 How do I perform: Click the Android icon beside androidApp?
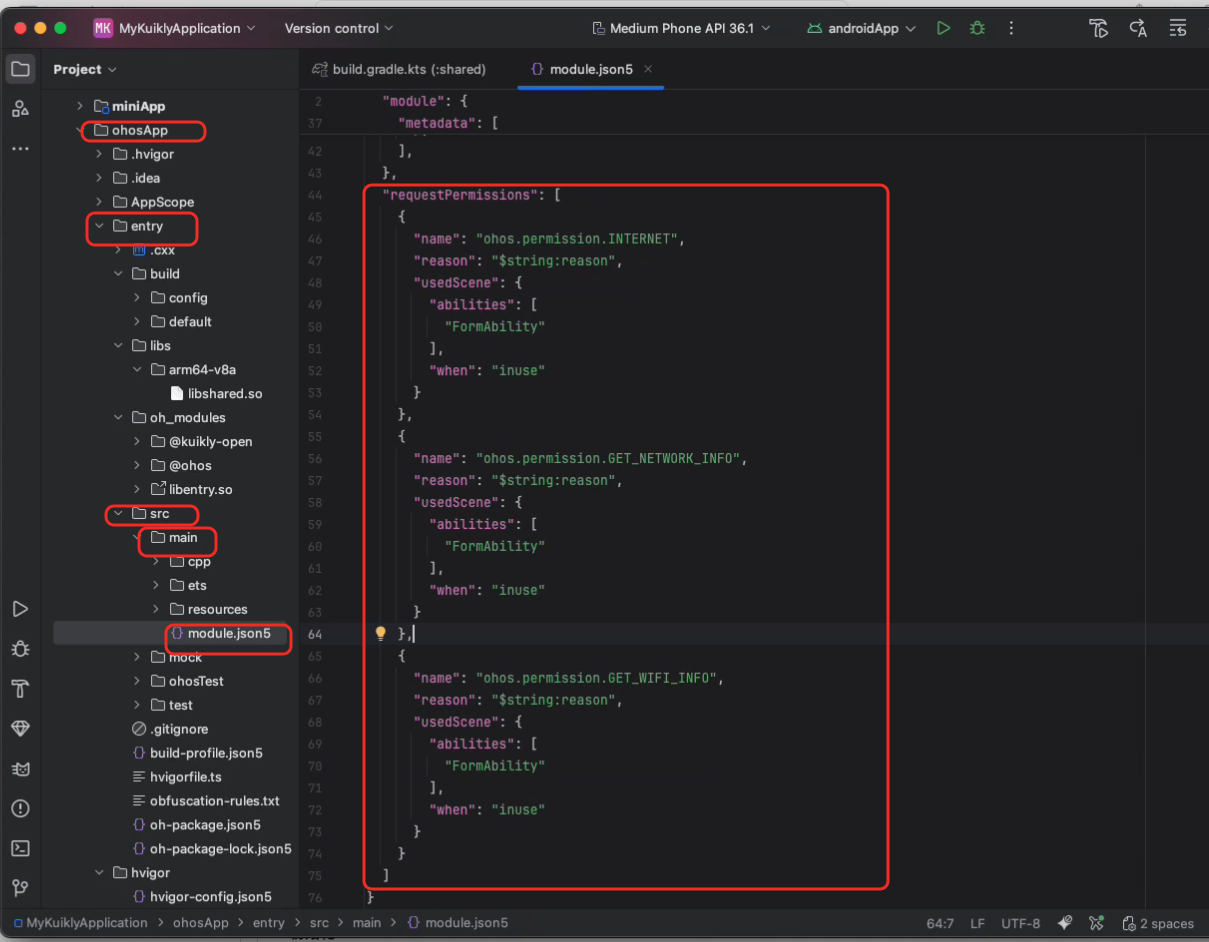815,28
